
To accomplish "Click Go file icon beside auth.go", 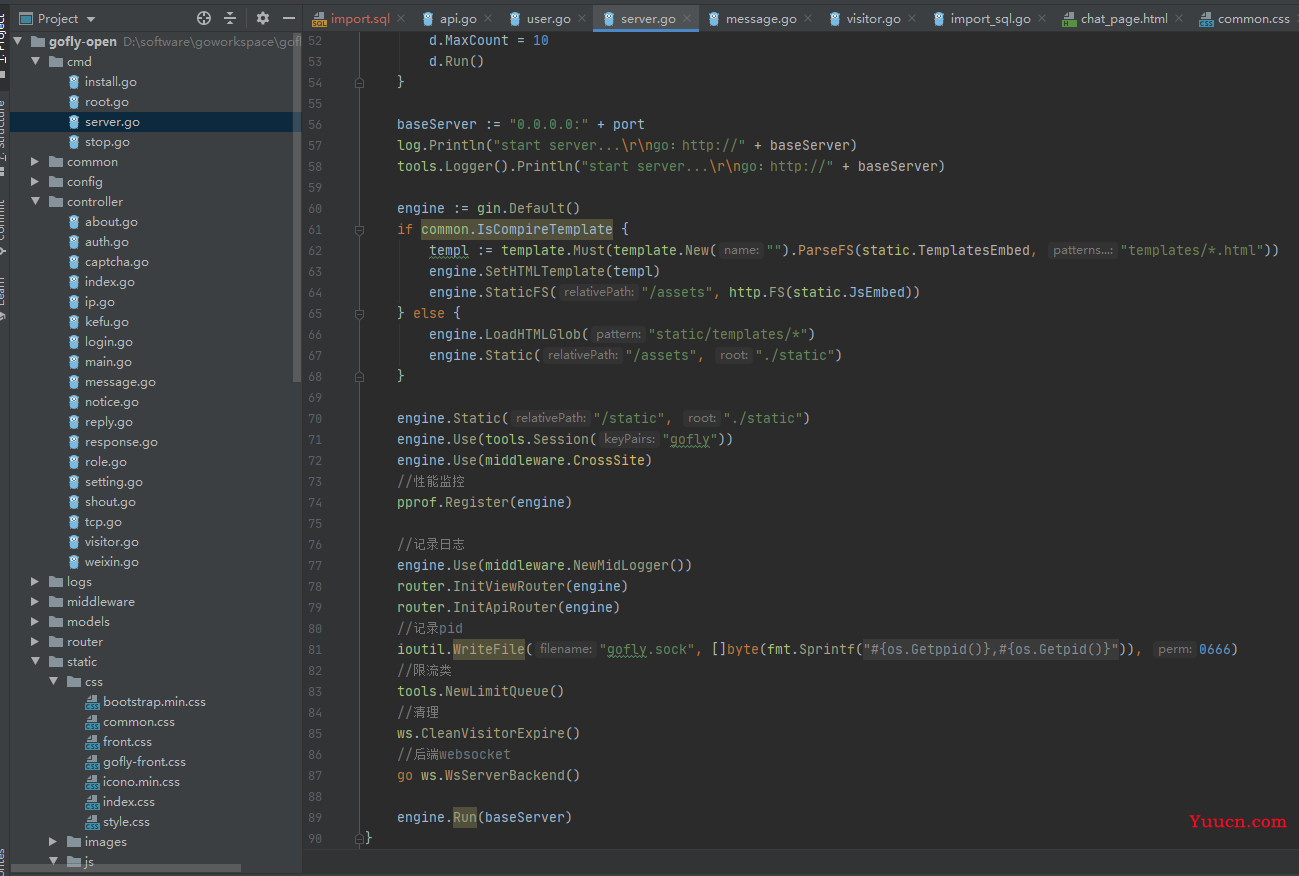I will pyautogui.click(x=74, y=242).
